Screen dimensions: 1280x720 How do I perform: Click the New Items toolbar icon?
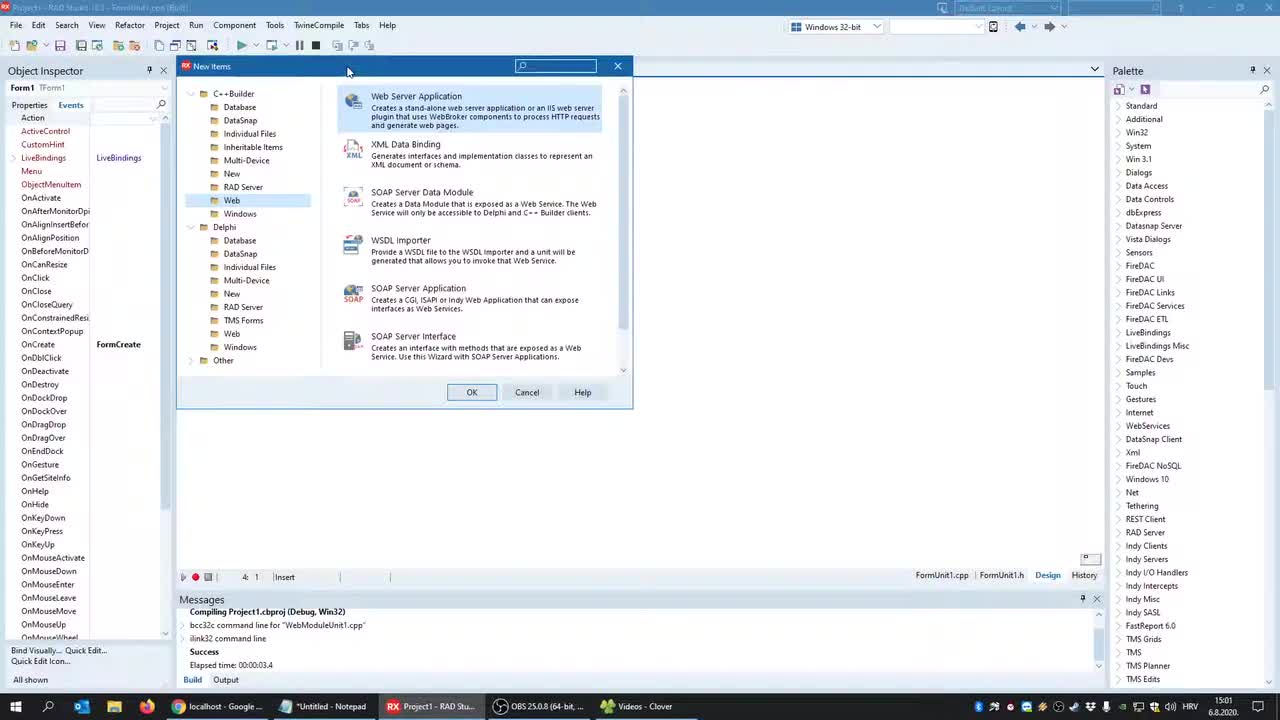[14, 45]
